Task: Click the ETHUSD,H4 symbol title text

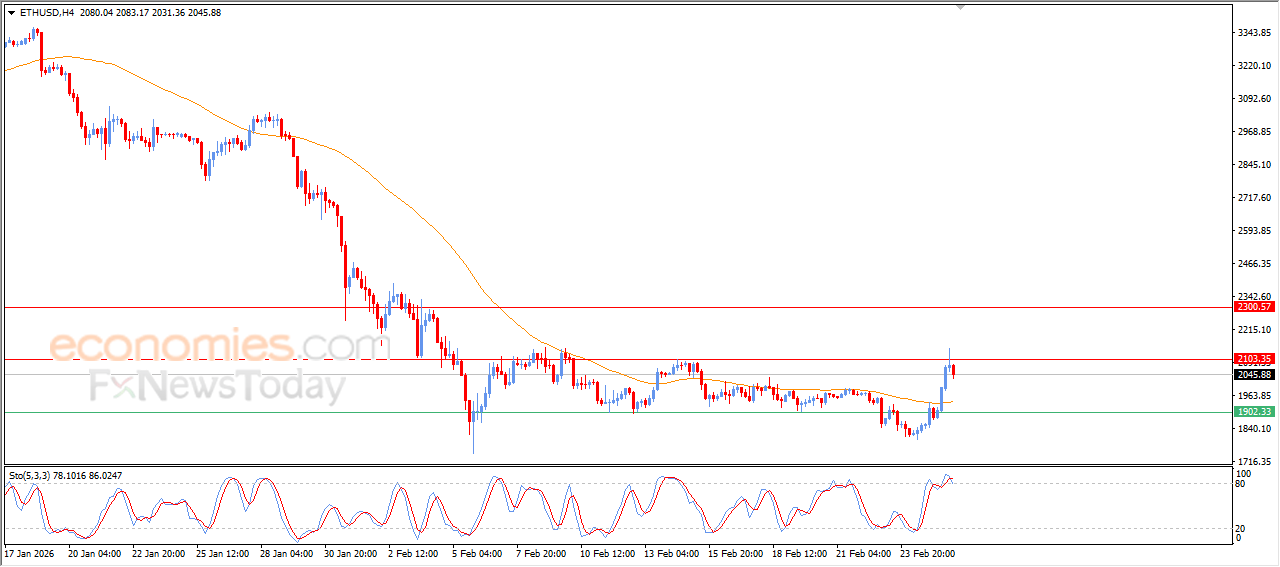Action: coord(47,13)
